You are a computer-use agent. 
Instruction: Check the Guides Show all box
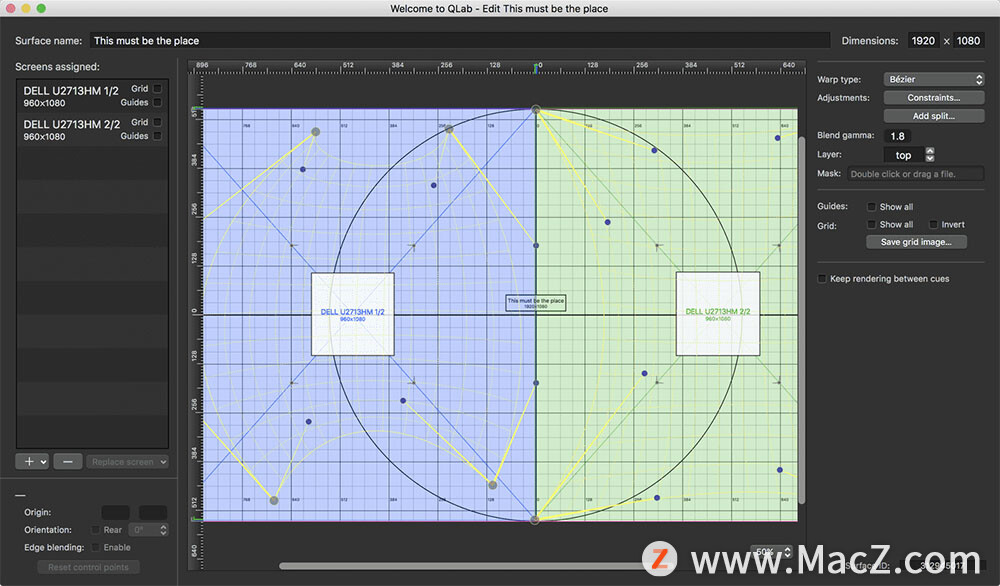[x=871, y=207]
